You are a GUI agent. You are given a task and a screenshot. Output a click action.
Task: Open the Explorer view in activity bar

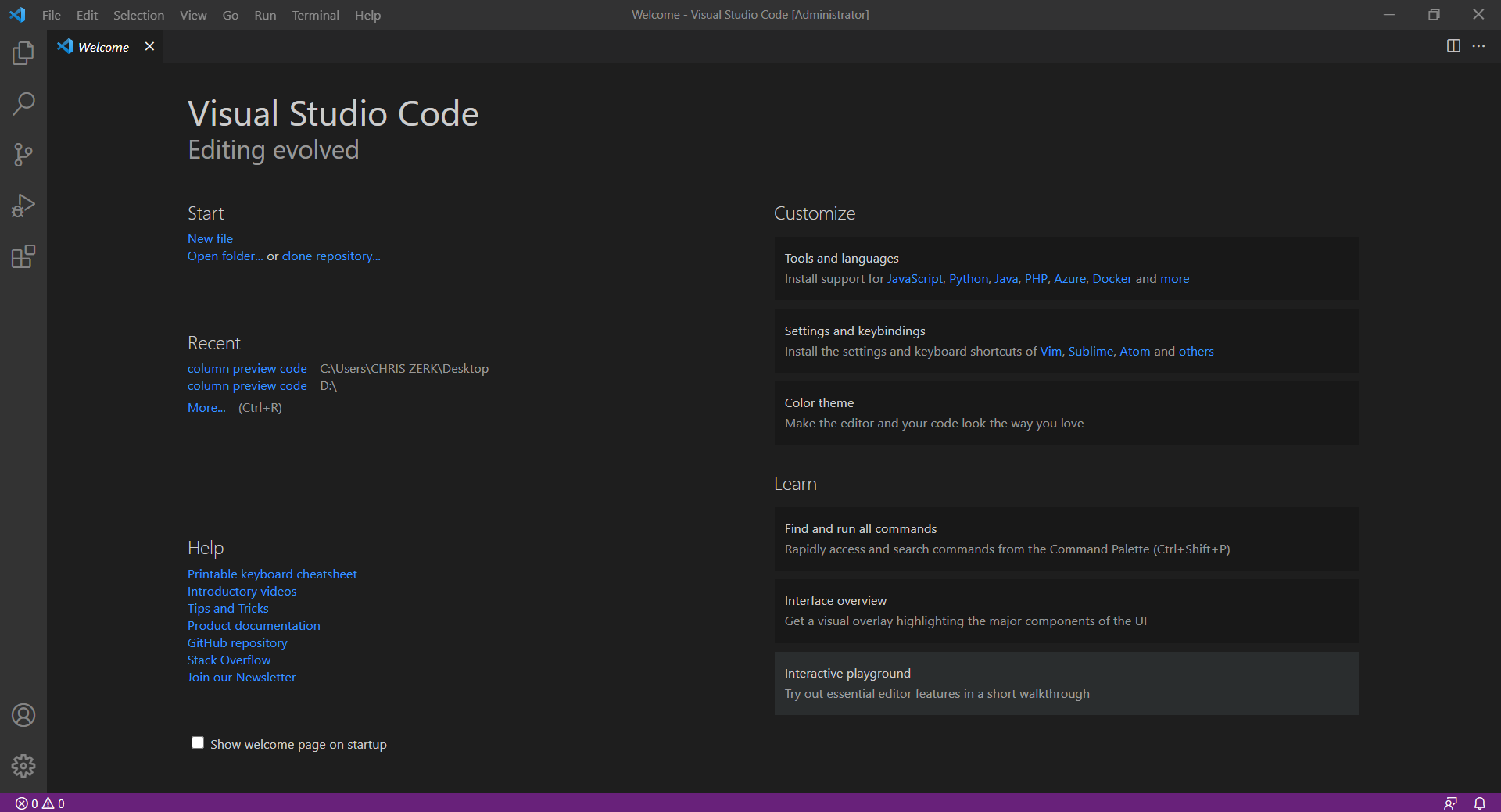tap(23, 53)
